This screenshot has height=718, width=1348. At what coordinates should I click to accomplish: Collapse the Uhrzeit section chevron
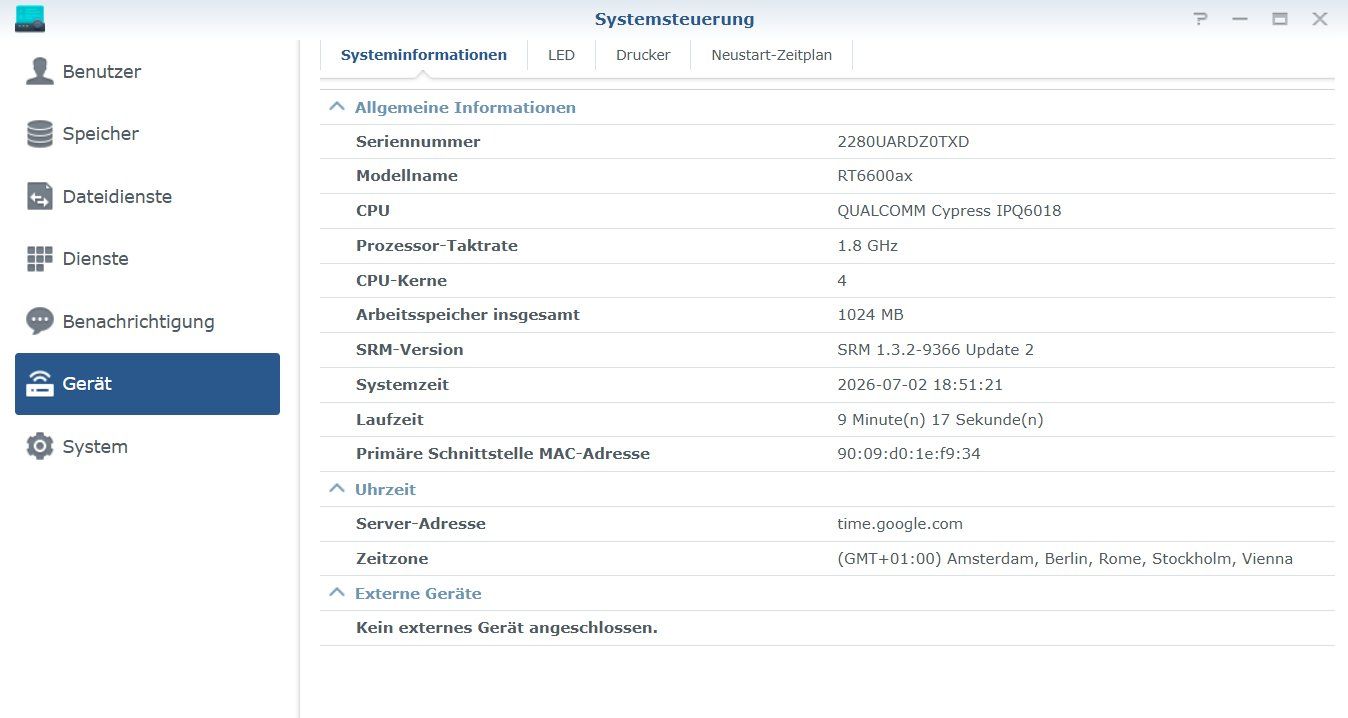(x=337, y=489)
